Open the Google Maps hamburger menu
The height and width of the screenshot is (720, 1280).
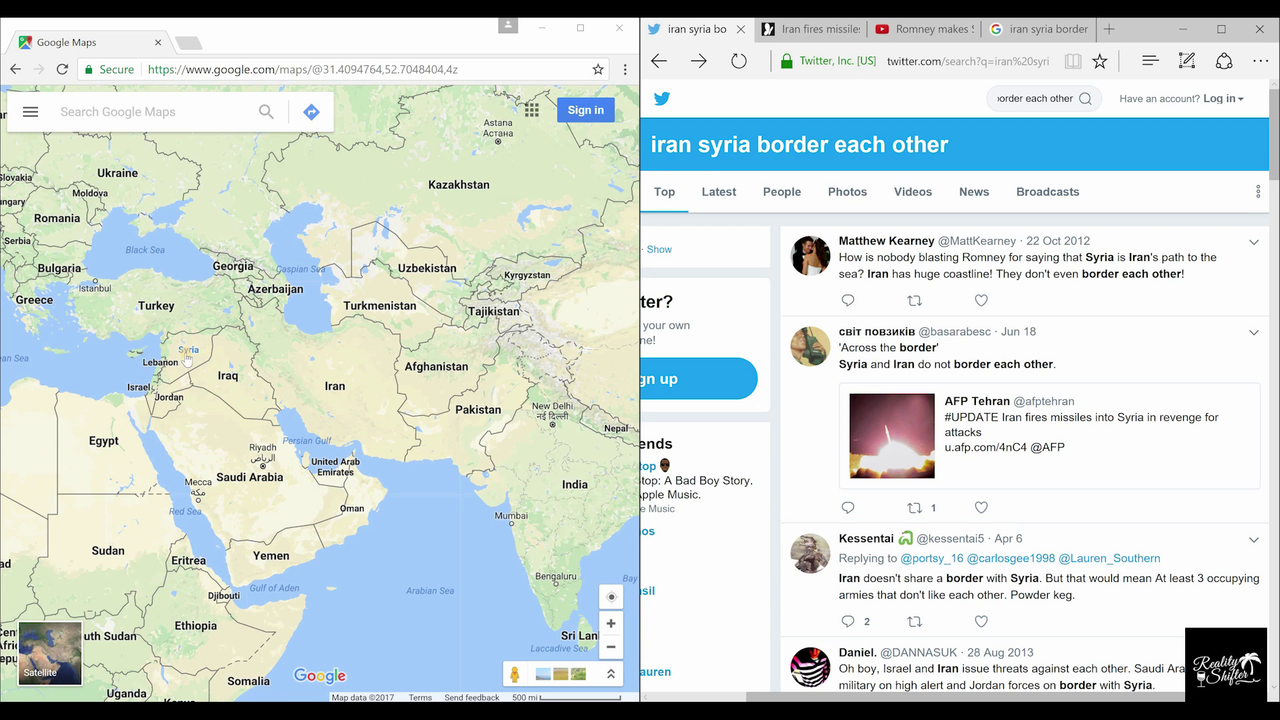tap(31, 112)
